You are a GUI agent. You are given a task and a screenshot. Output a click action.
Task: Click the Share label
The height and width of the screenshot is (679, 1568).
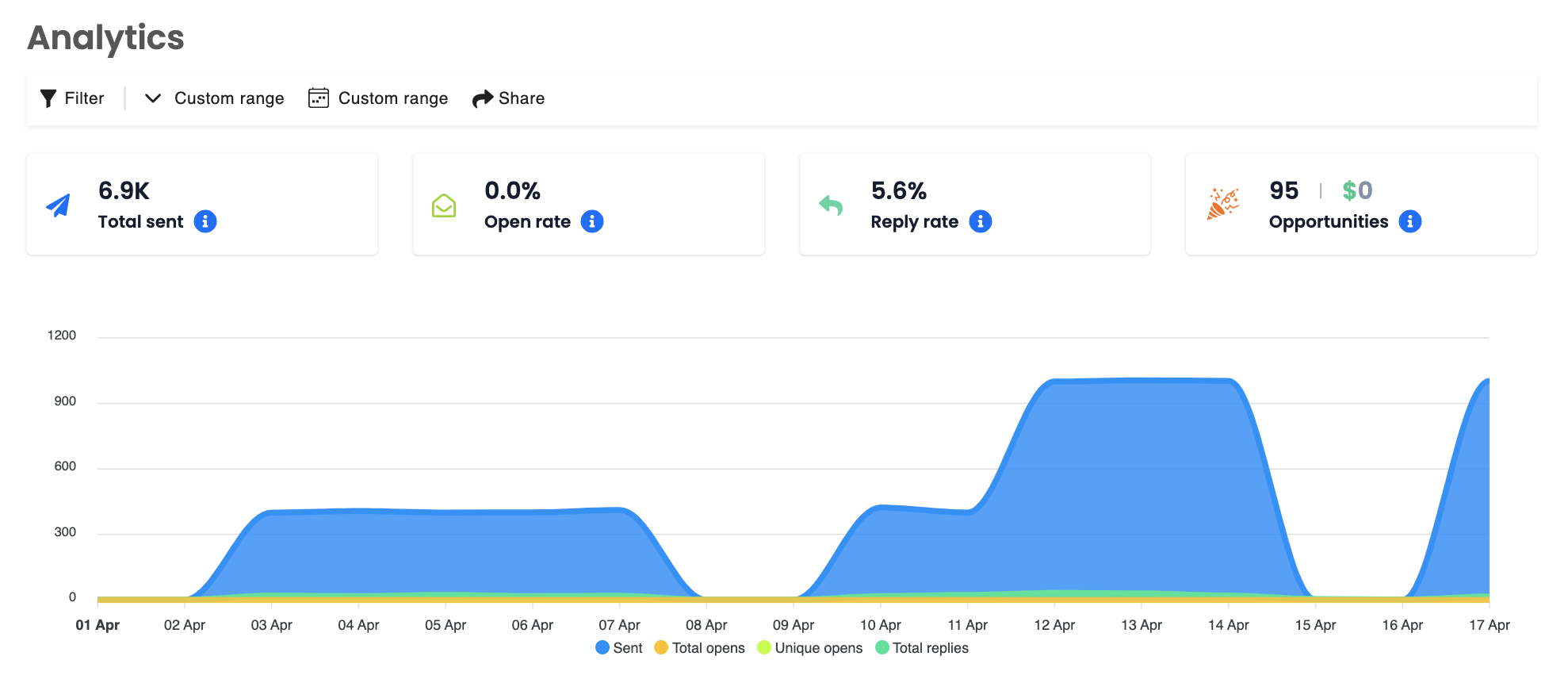tap(522, 98)
